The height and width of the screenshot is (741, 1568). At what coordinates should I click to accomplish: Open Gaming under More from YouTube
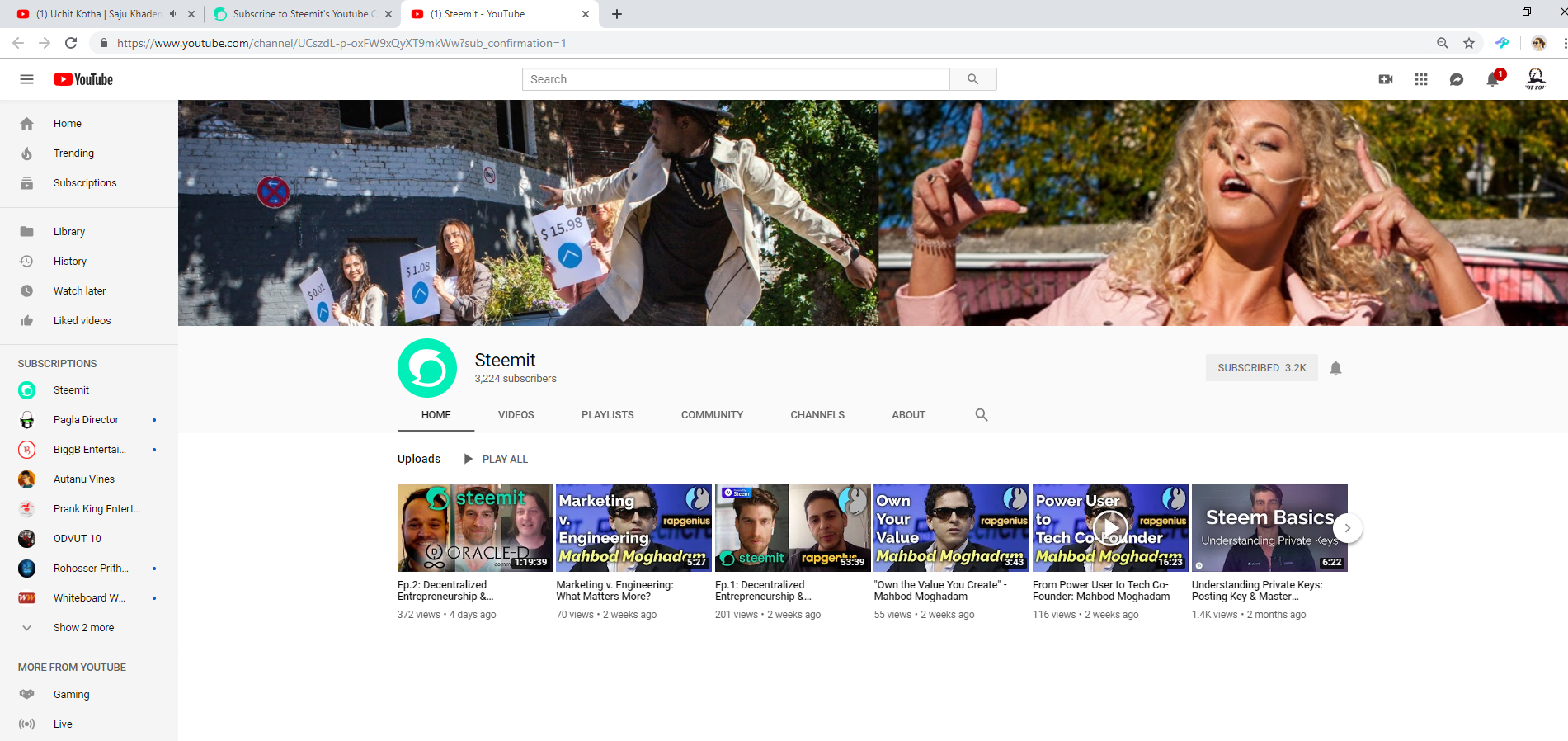(x=89, y=695)
